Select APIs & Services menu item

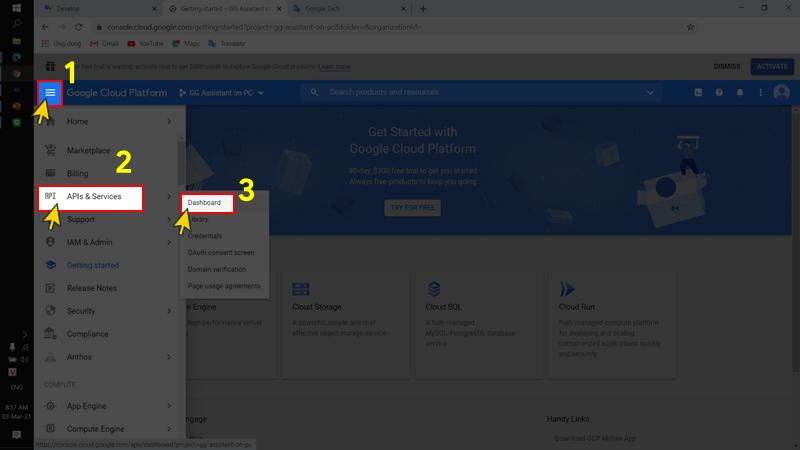[93, 197]
